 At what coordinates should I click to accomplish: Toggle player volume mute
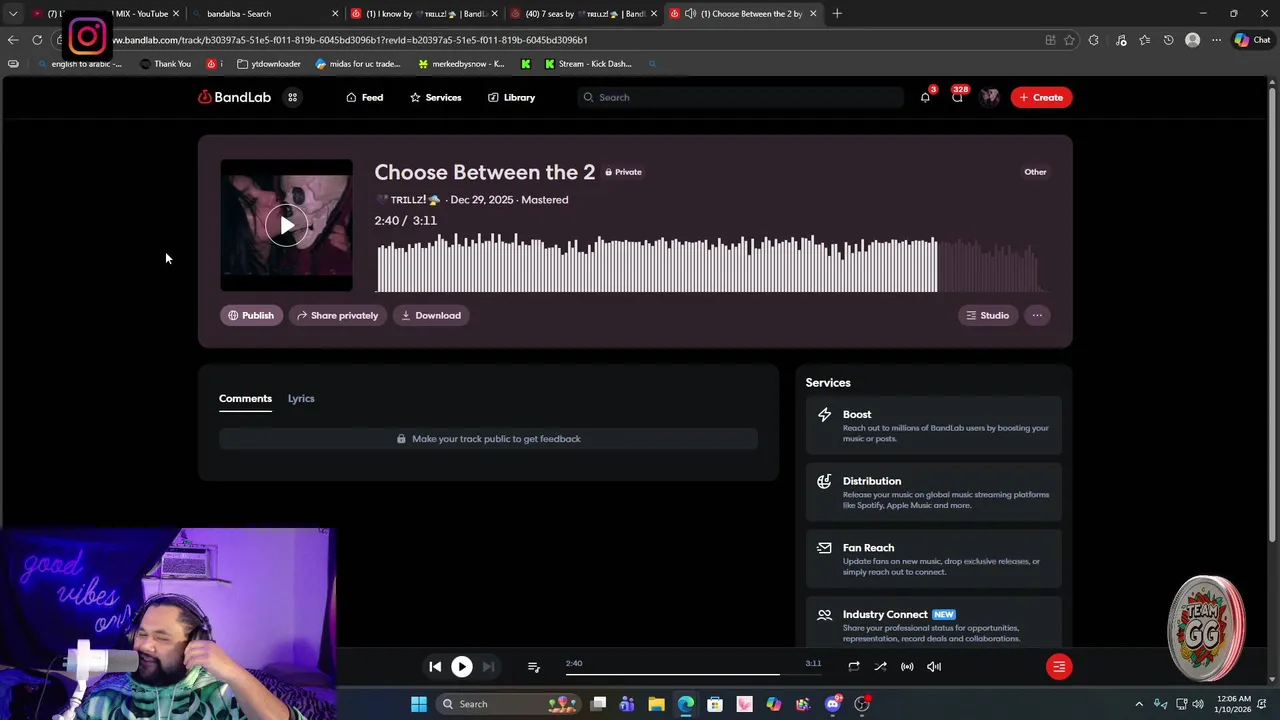(x=934, y=666)
